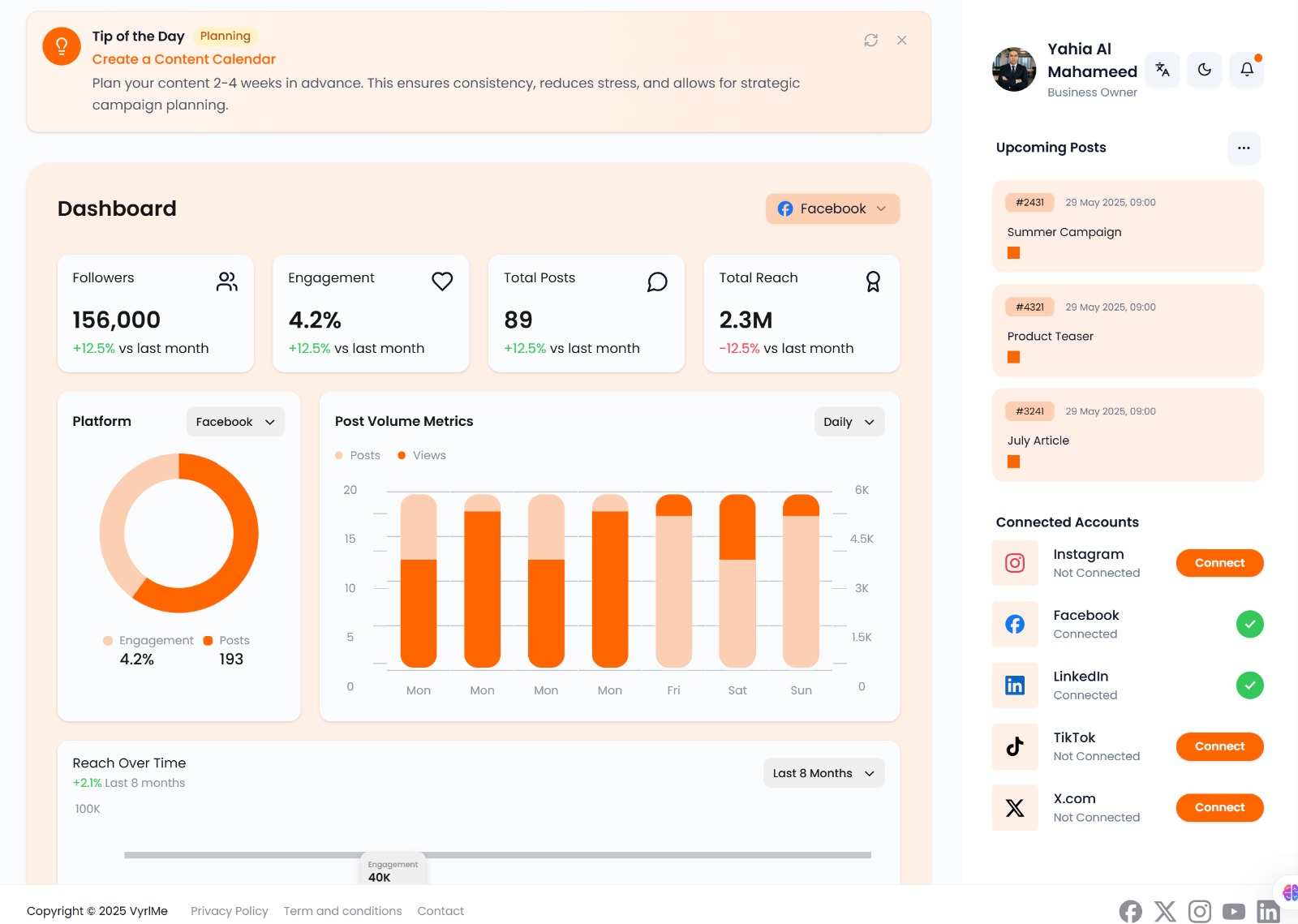Image resolution: width=1298 pixels, height=924 pixels.
Task: Click the YouTube icon in footer
Action: click(x=1233, y=912)
